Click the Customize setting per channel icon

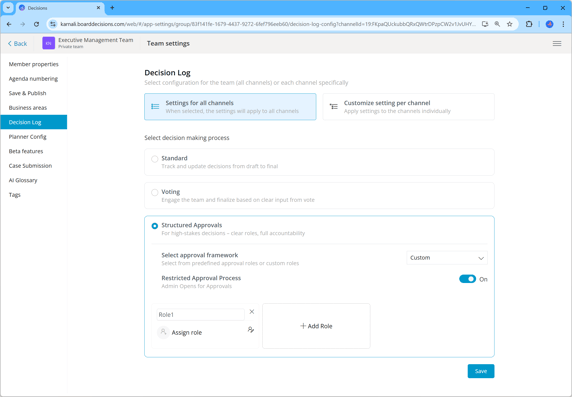pyautogui.click(x=333, y=107)
